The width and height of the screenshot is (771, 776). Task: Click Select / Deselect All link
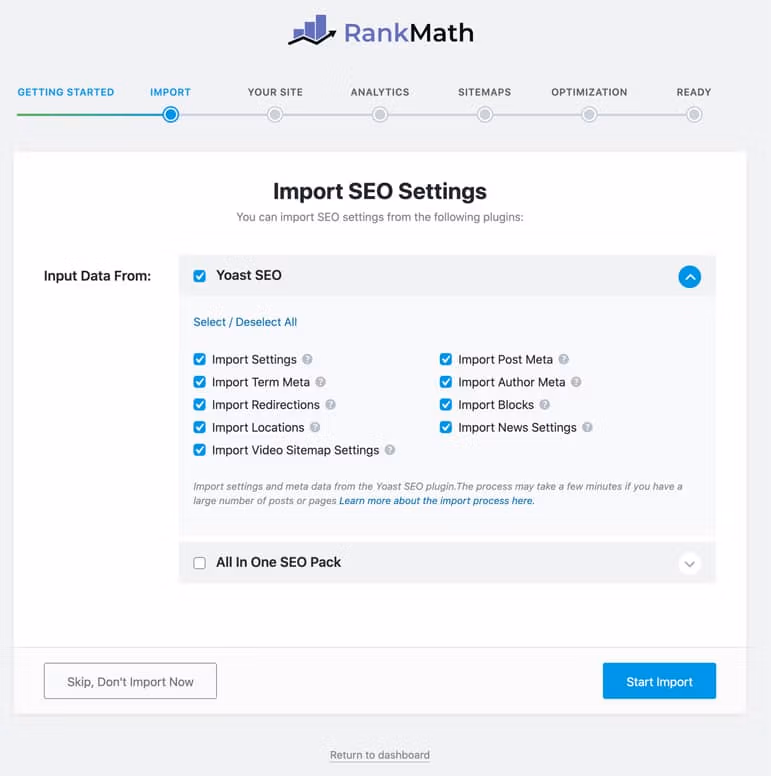(x=245, y=322)
